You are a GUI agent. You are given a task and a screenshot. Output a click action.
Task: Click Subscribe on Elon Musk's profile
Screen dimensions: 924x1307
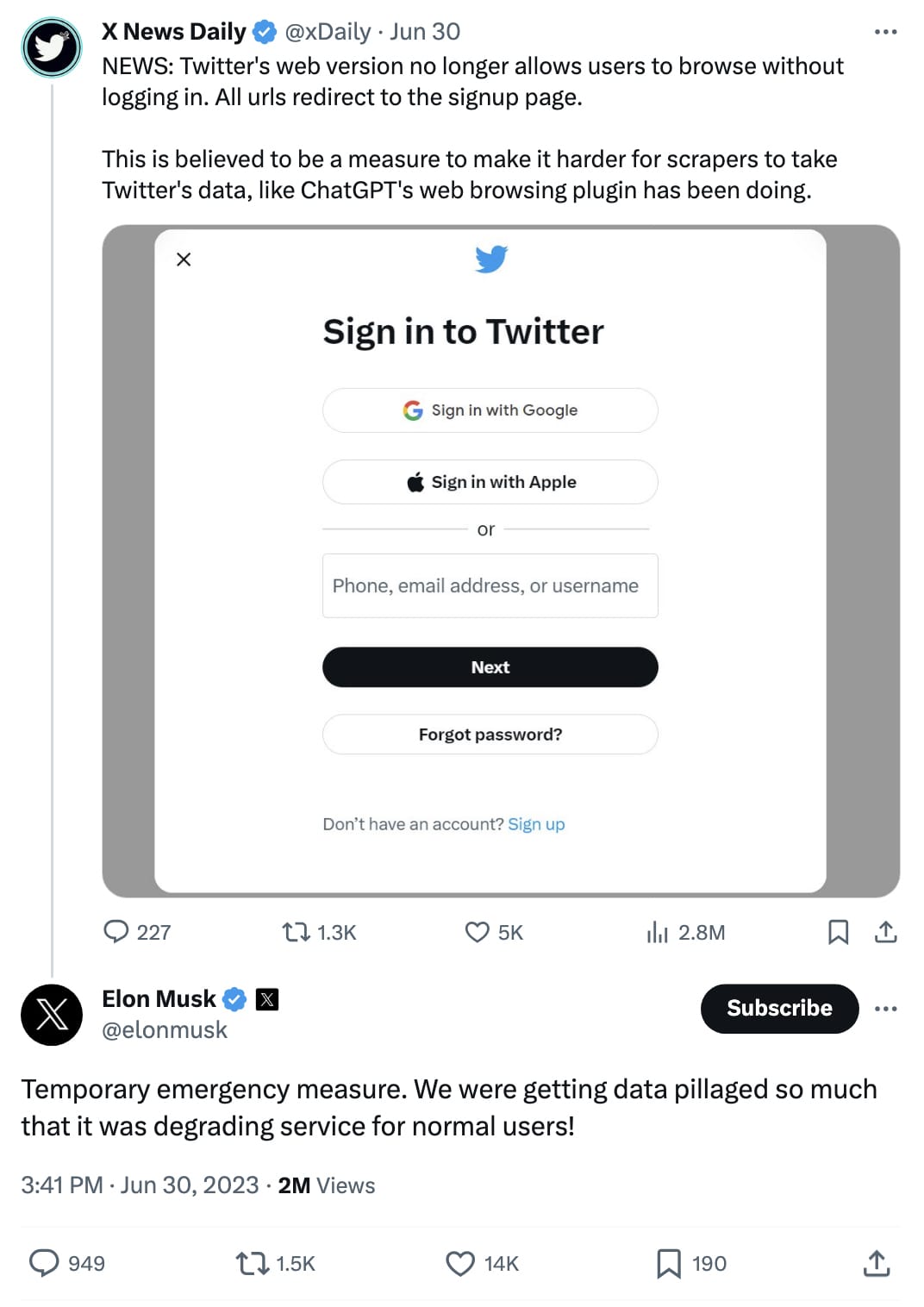click(779, 1008)
